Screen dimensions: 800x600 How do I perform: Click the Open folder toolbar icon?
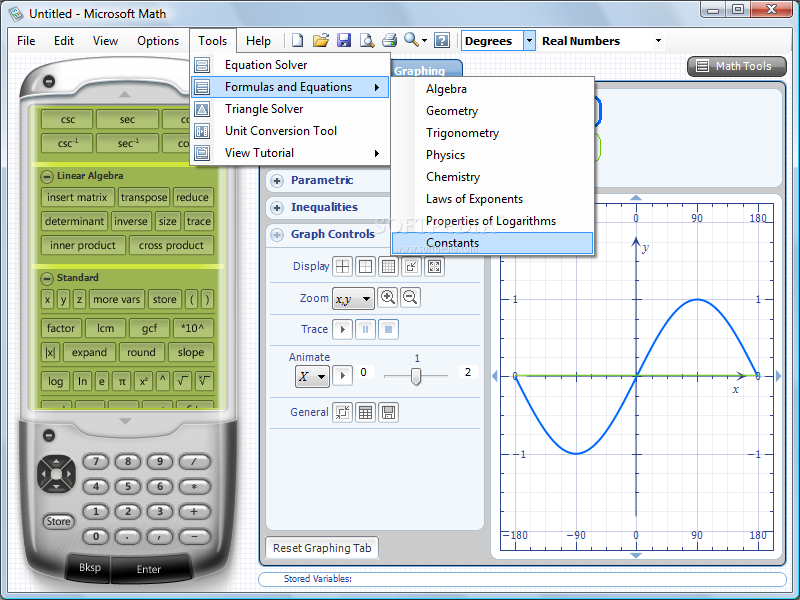[x=320, y=40]
